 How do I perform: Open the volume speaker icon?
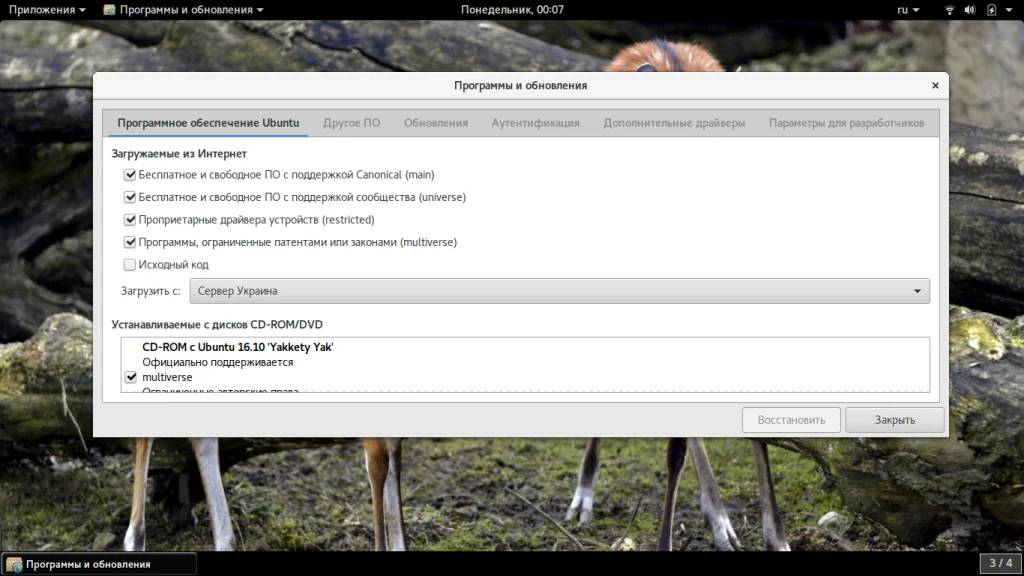[970, 10]
